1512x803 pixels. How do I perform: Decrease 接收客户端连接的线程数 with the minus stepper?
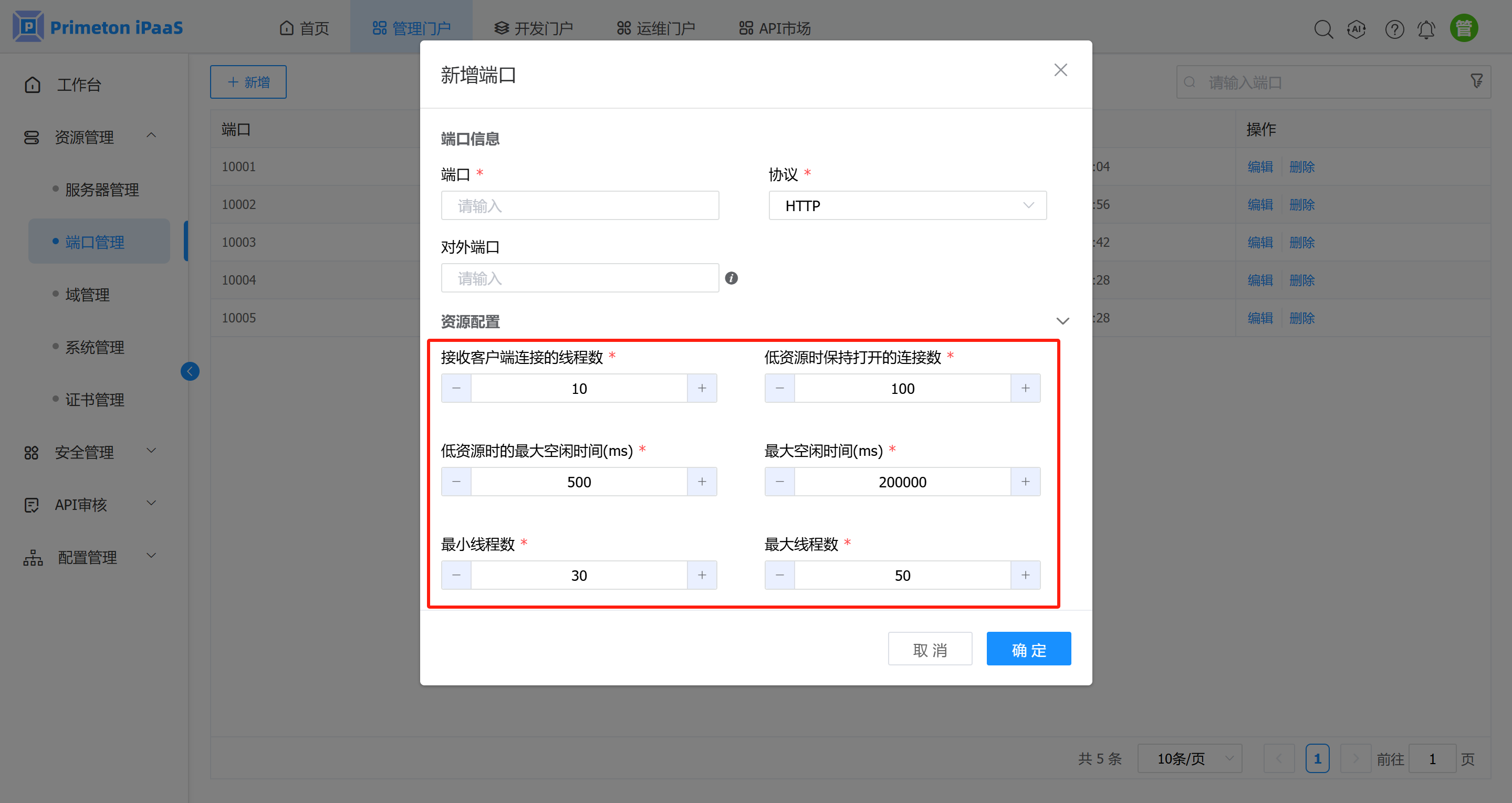456,388
